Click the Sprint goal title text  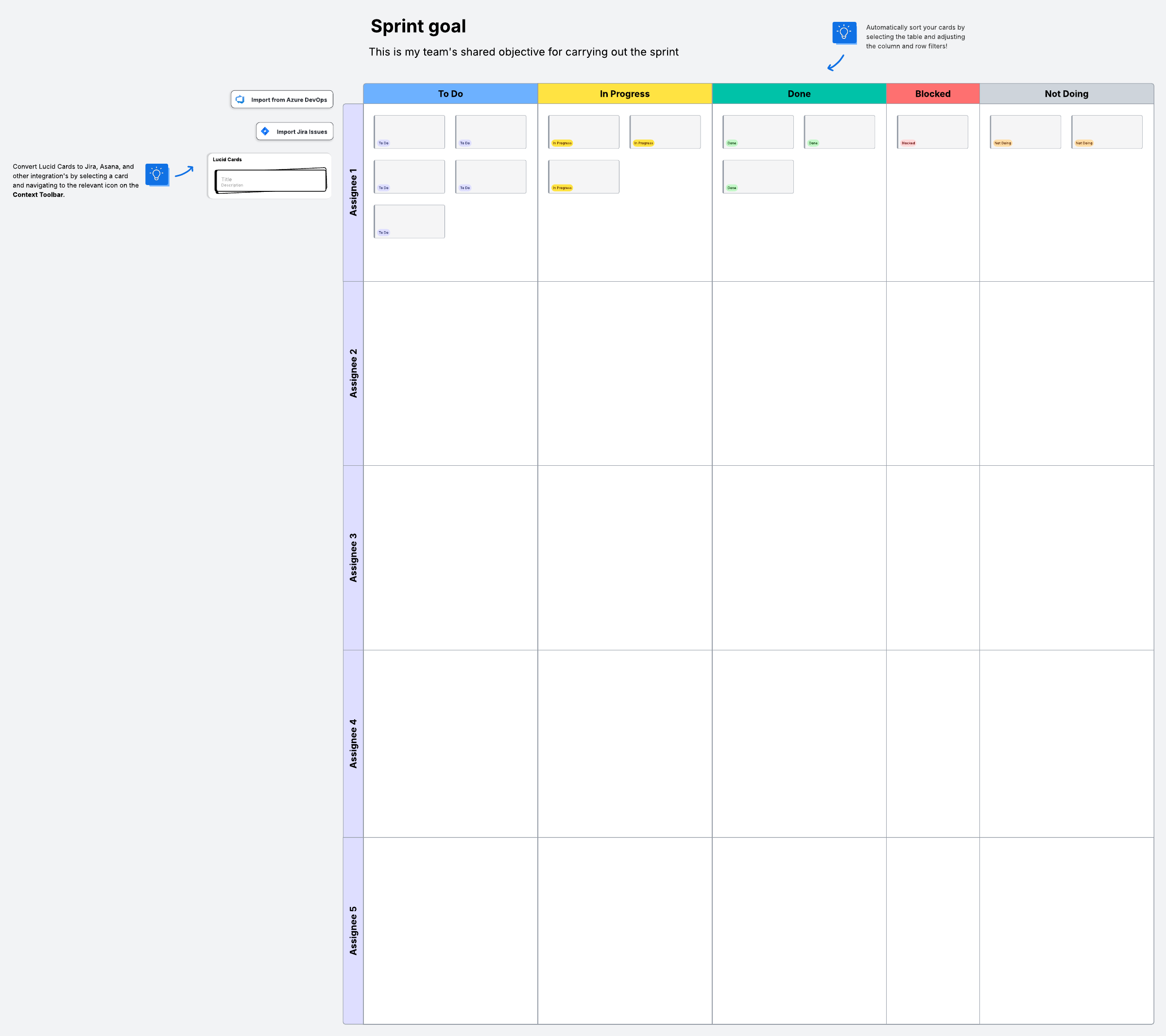click(418, 26)
